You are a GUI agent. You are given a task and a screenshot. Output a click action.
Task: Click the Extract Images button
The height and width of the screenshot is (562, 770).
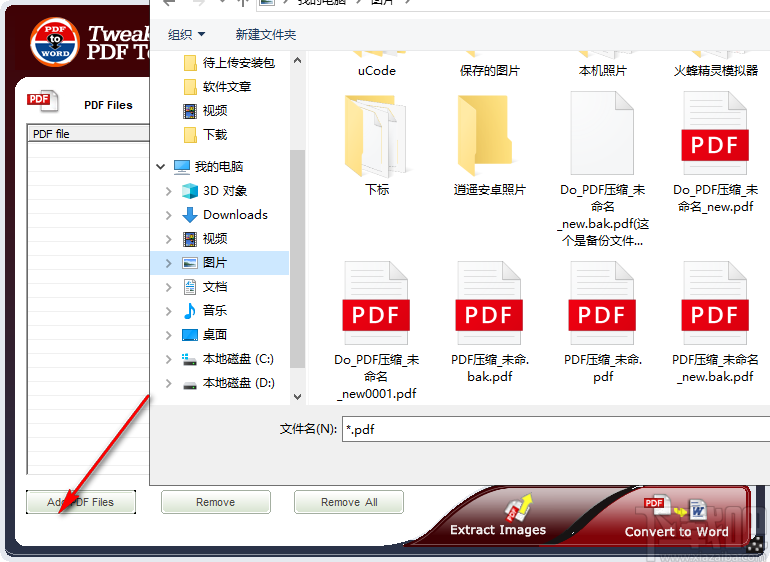point(498,517)
